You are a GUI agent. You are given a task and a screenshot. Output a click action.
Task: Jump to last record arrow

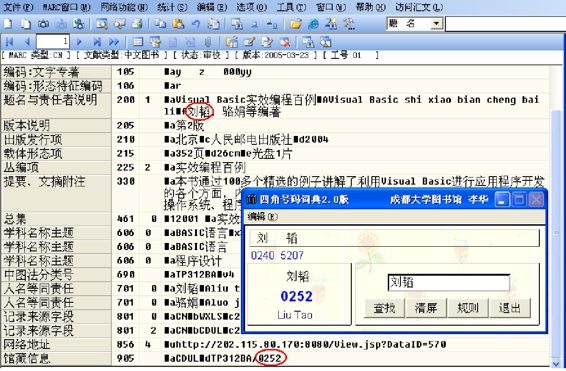point(97,42)
